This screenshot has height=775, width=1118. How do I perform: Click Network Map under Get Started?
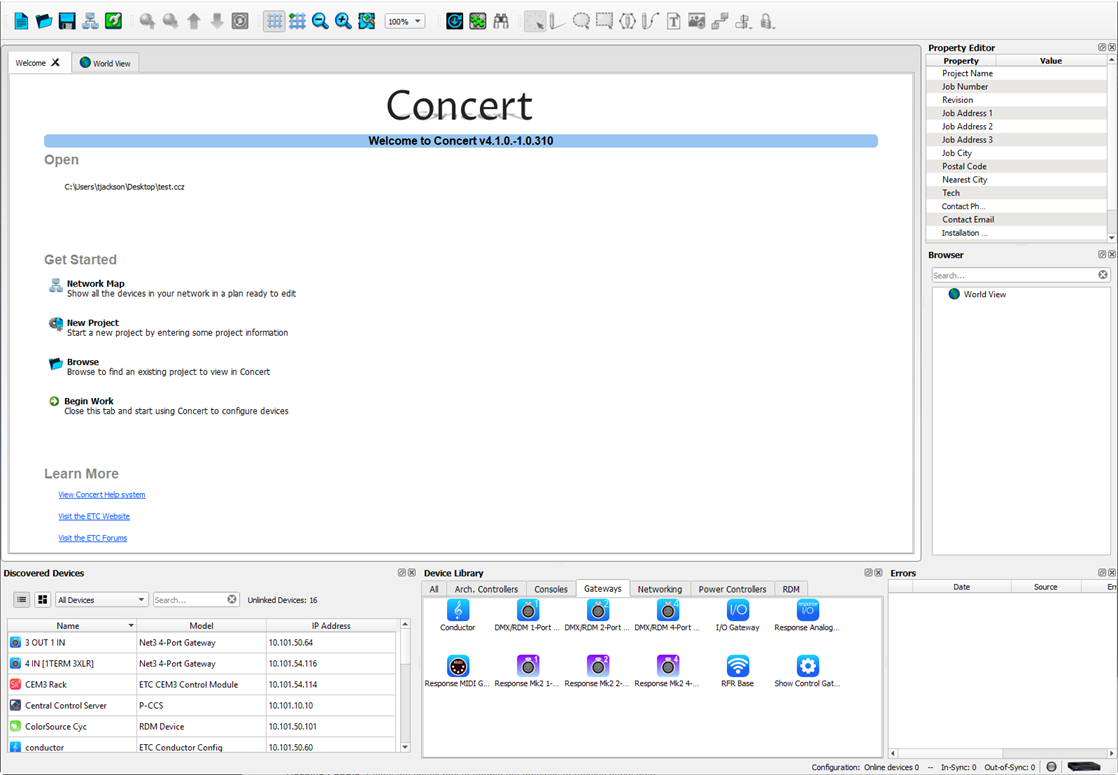pyautogui.click(x=96, y=283)
